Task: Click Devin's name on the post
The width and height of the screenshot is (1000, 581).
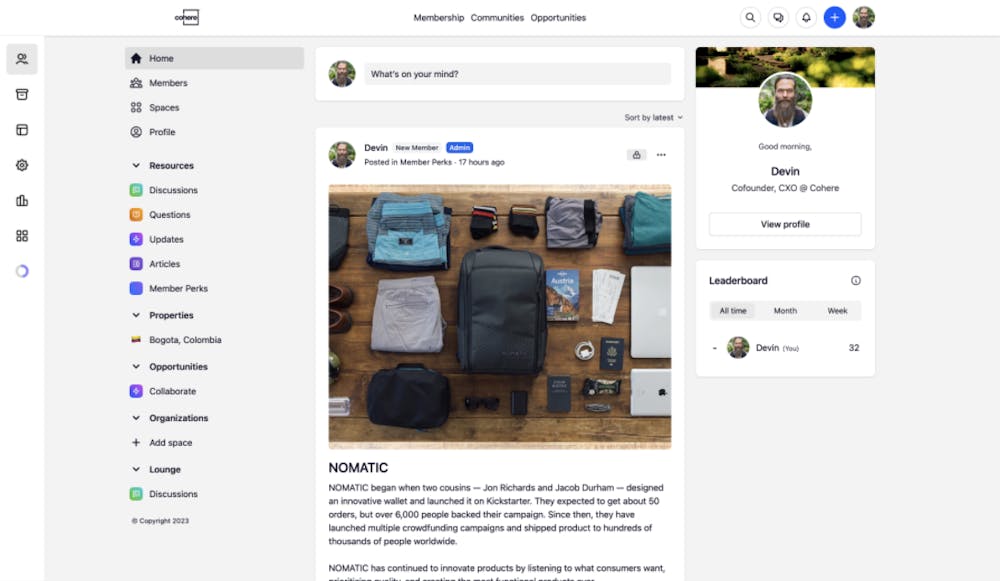Action: 376,148
